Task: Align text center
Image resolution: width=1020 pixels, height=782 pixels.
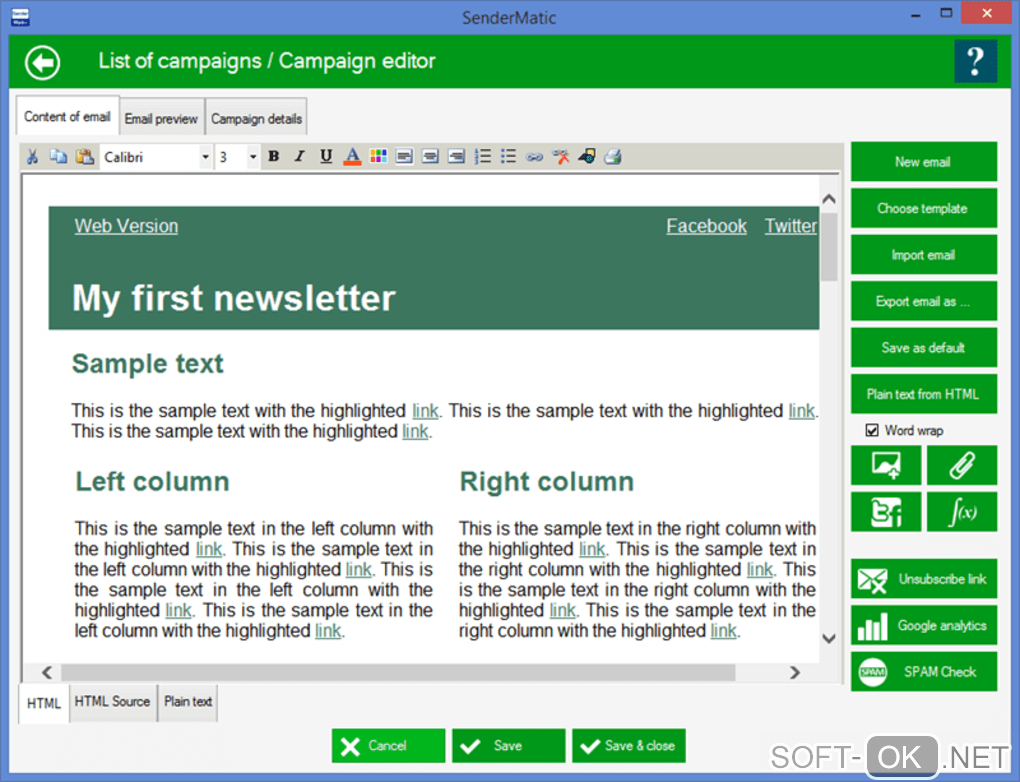Action: click(x=430, y=156)
